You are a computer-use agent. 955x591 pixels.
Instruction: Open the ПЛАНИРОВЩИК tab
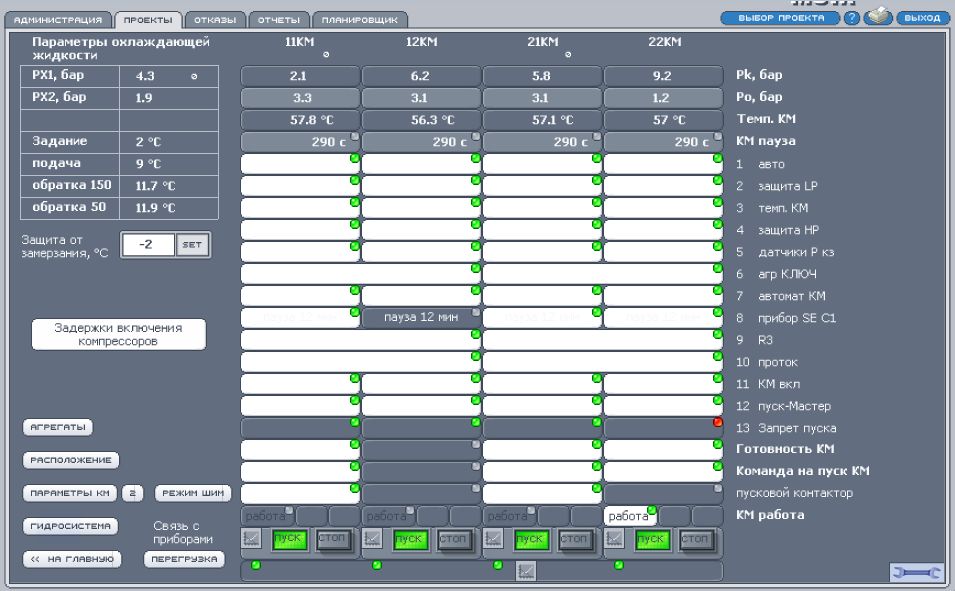pos(360,20)
